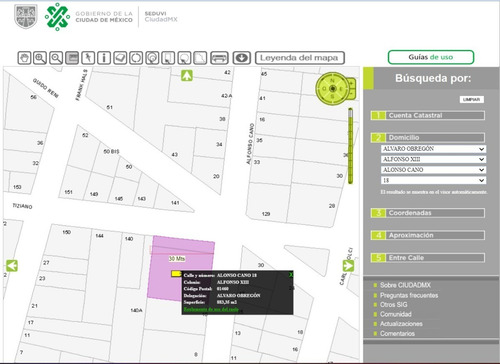Activate the zoom in magnifier tool
This screenshot has width=500, height=364.
point(40,58)
